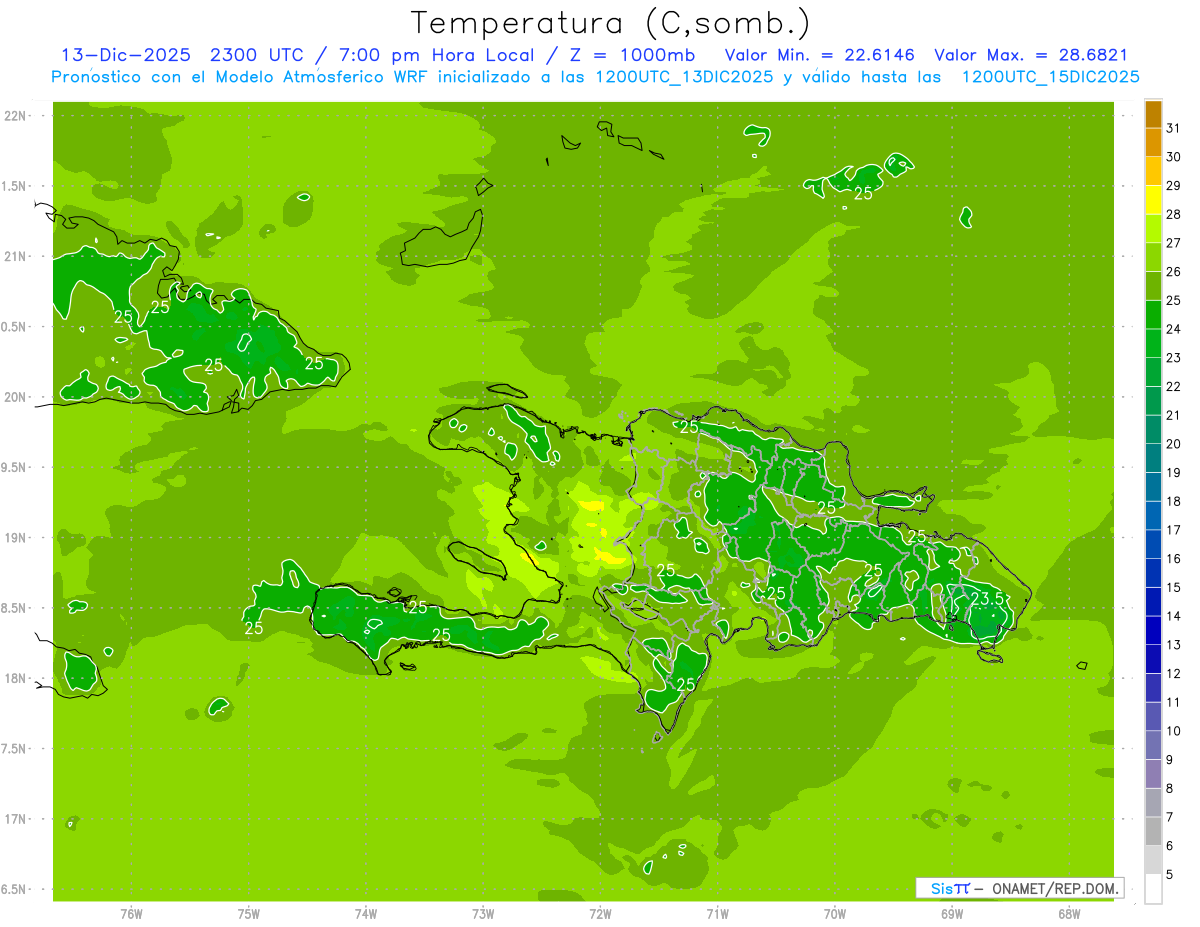This screenshot has width=1200, height=927.
Task: Click 'Valor Min. = 22.6146' value
Action: pyautogui.click(x=819, y=55)
